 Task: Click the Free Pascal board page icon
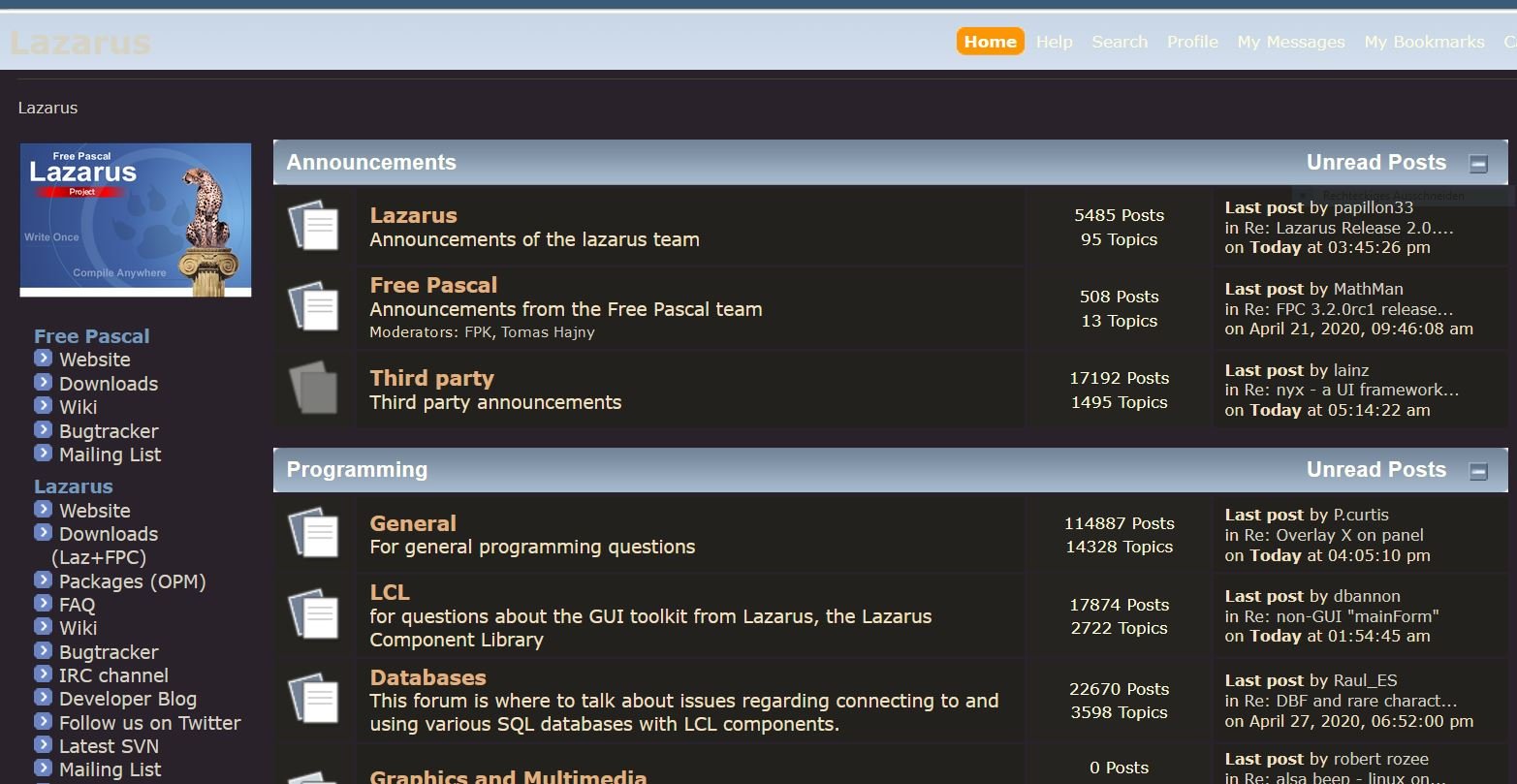[x=313, y=307]
